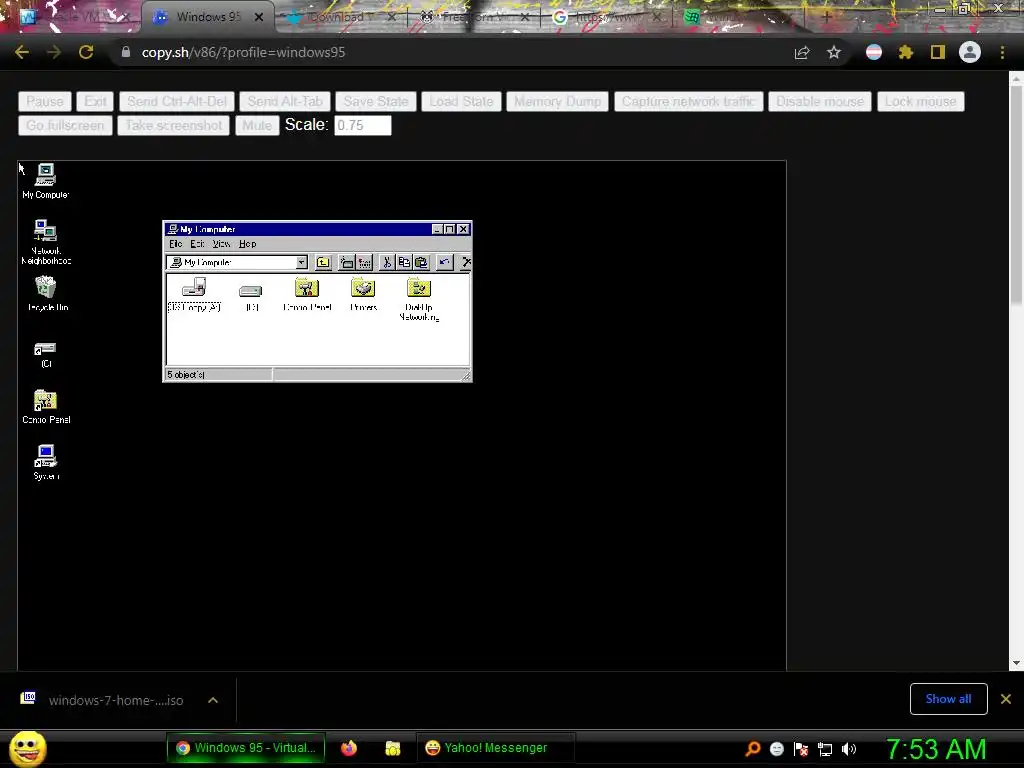
Task: Click the Delete toolbar icon
Action: tap(466, 263)
